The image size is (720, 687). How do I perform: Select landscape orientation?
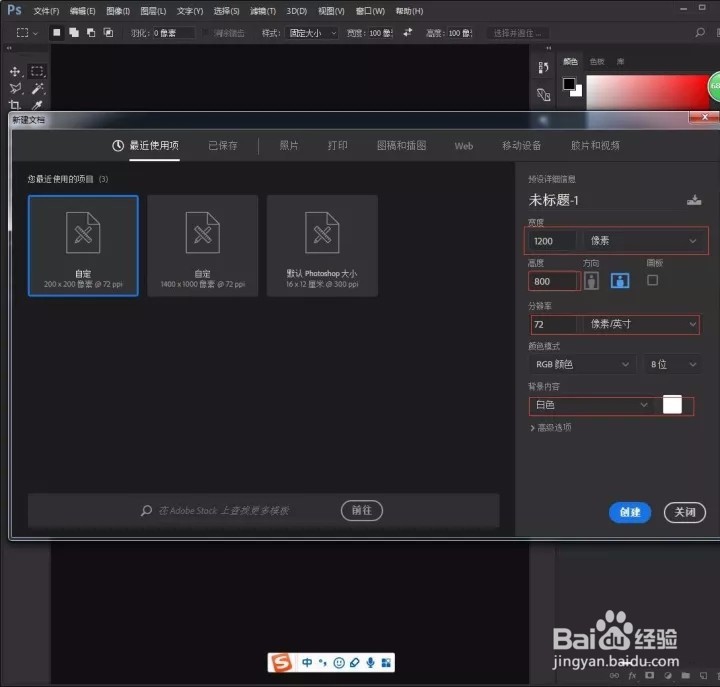620,281
